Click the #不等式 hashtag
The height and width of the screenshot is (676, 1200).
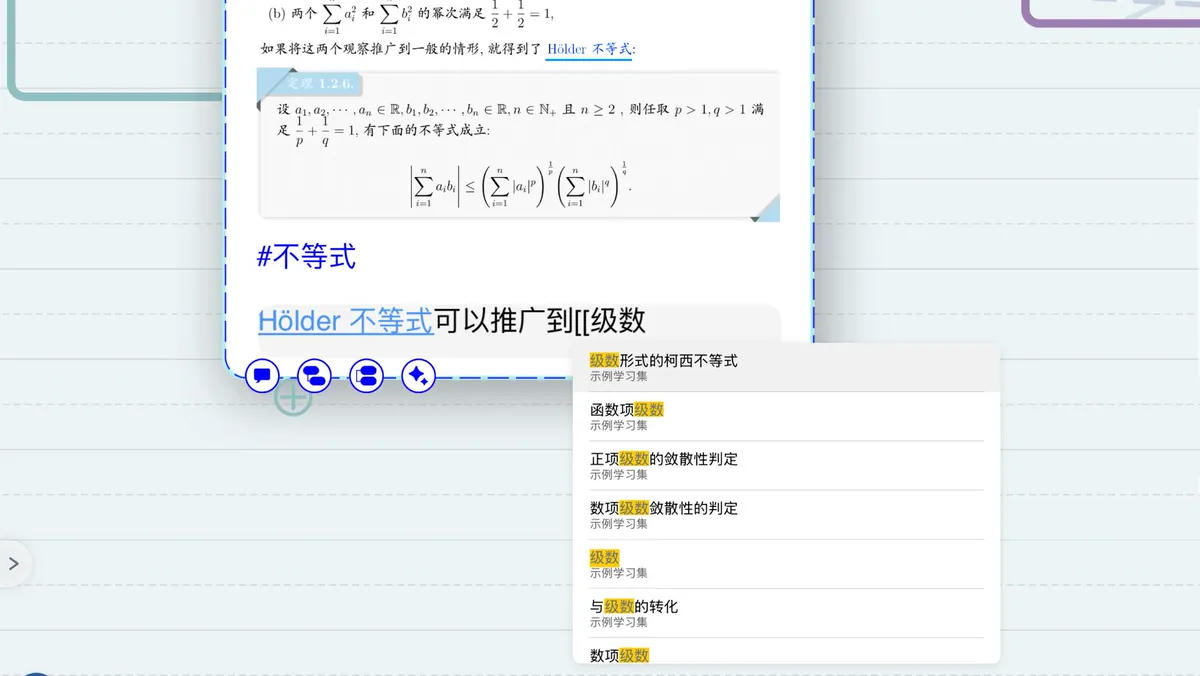[x=306, y=257]
